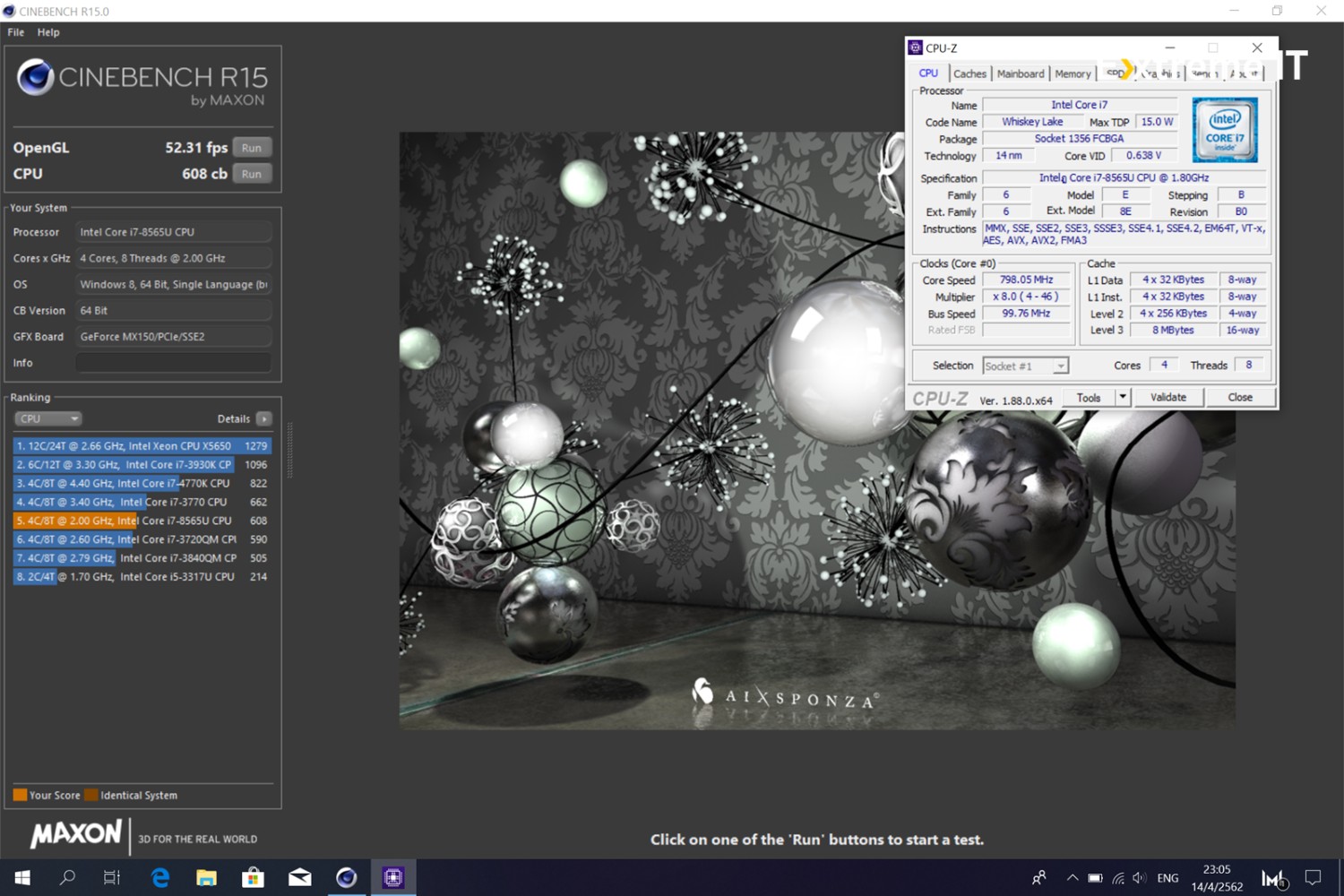1344x896 pixels.
Task: Open the File menu
Action: tap(16, 32)
